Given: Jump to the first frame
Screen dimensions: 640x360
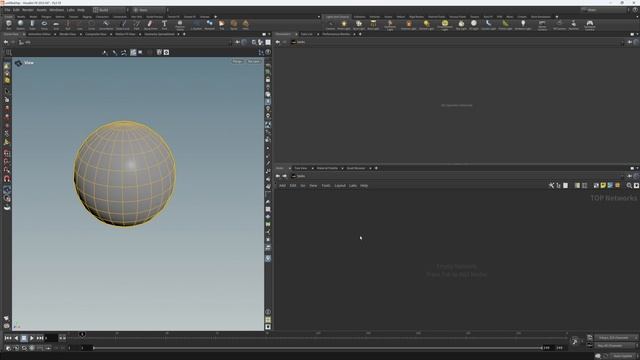Looking at the screenshot, I should click(8, 338).
